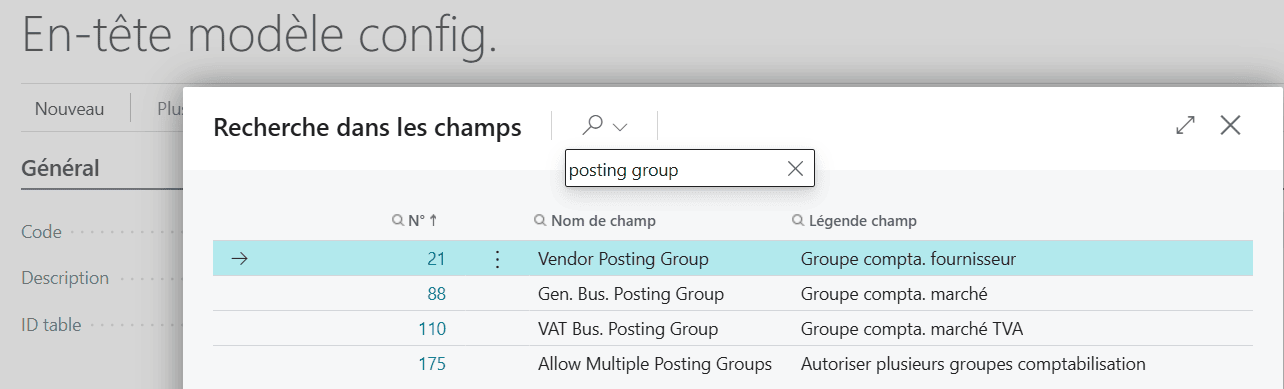
Task: Click the ID table field label
Action: coord(51,324)
